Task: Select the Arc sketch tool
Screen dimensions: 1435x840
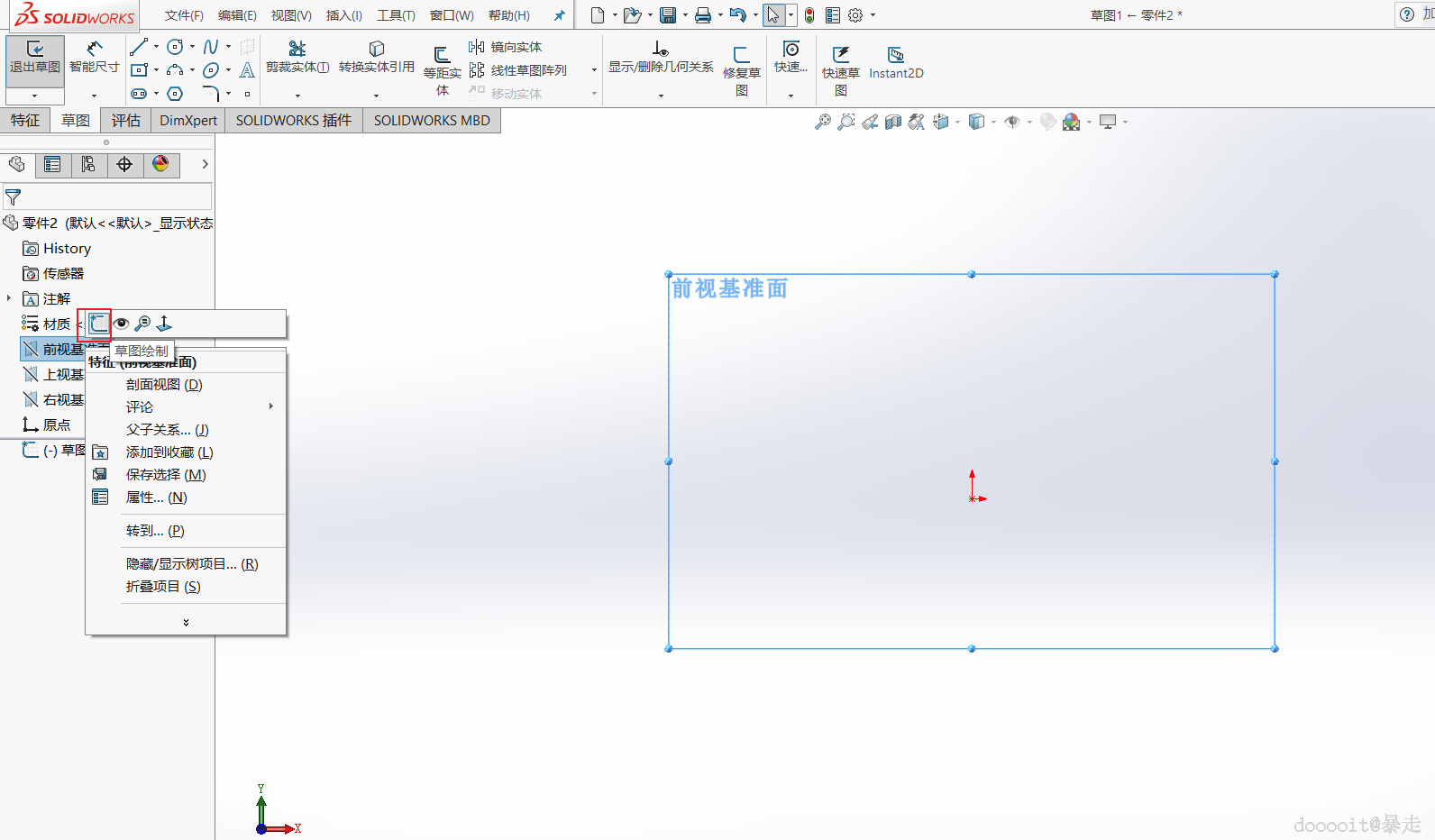Action: point(175,70)
